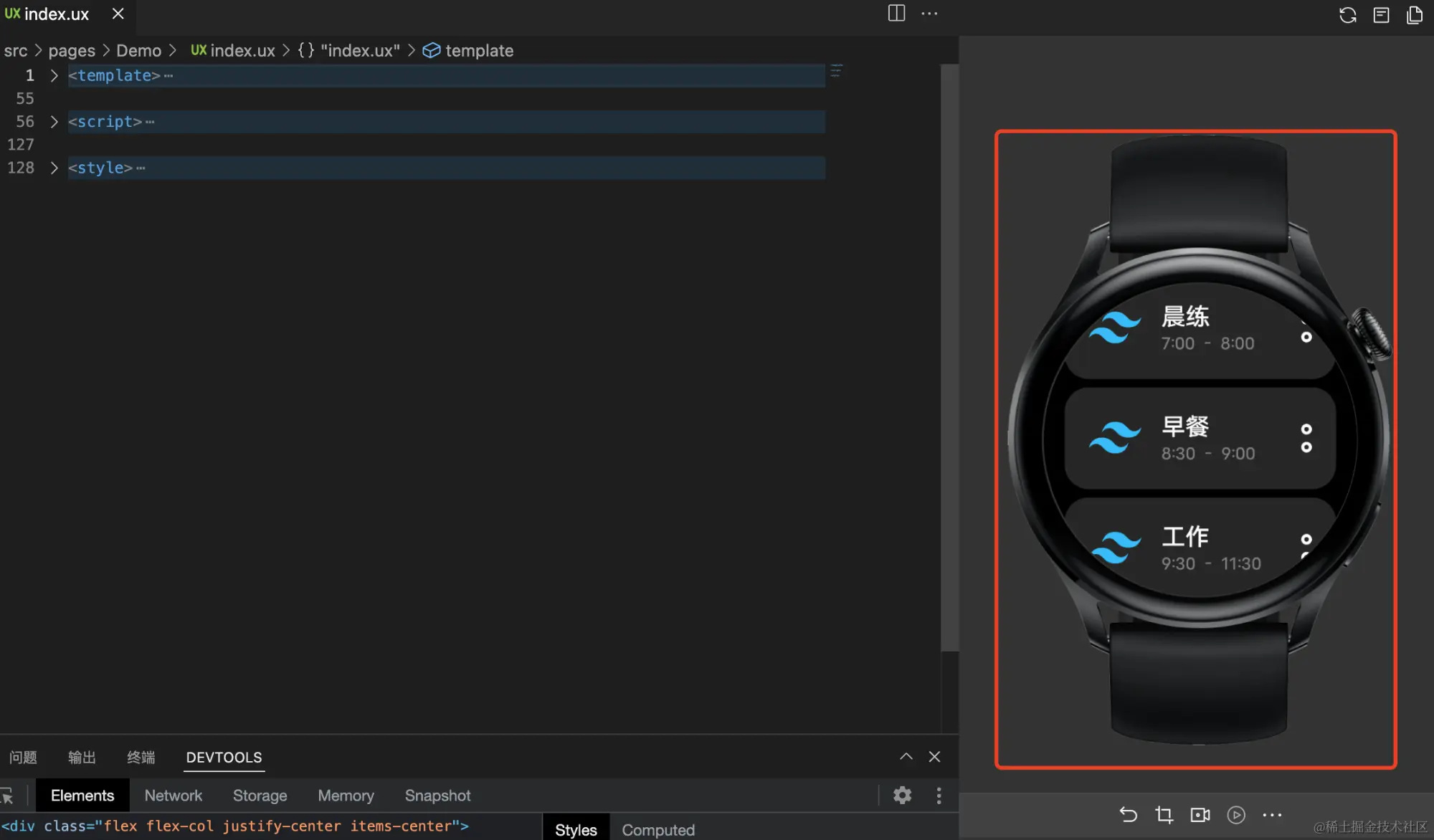The width and height of the screenshot is (1434, 840).
Task: Click the crop screenshot icon
Action: tap(1164, 815)
